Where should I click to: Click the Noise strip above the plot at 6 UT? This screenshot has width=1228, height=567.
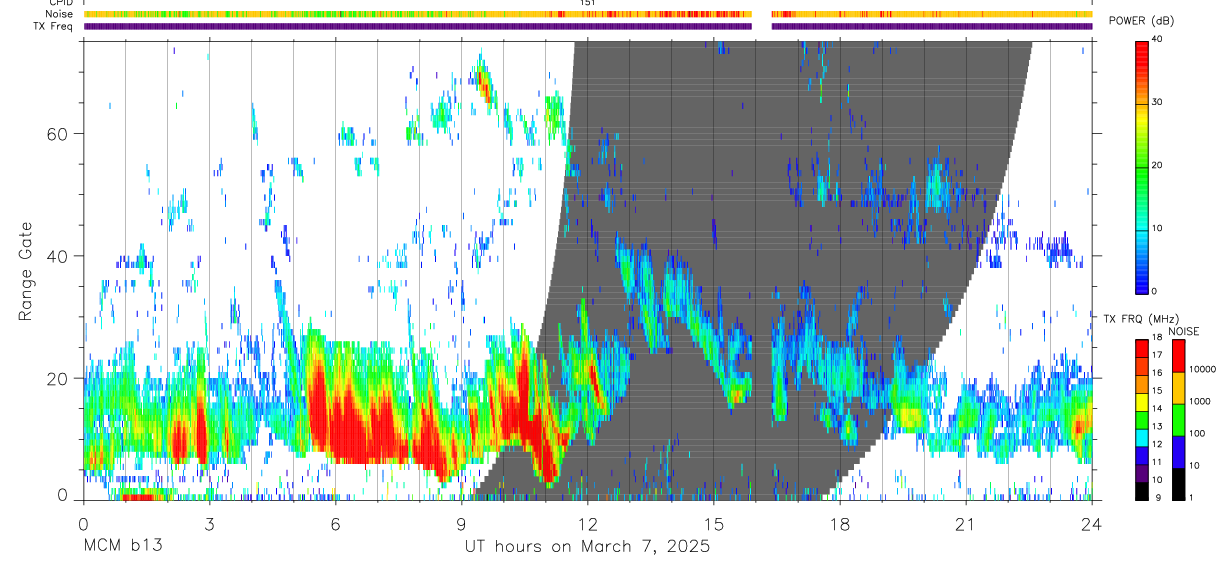click(335, 14)
